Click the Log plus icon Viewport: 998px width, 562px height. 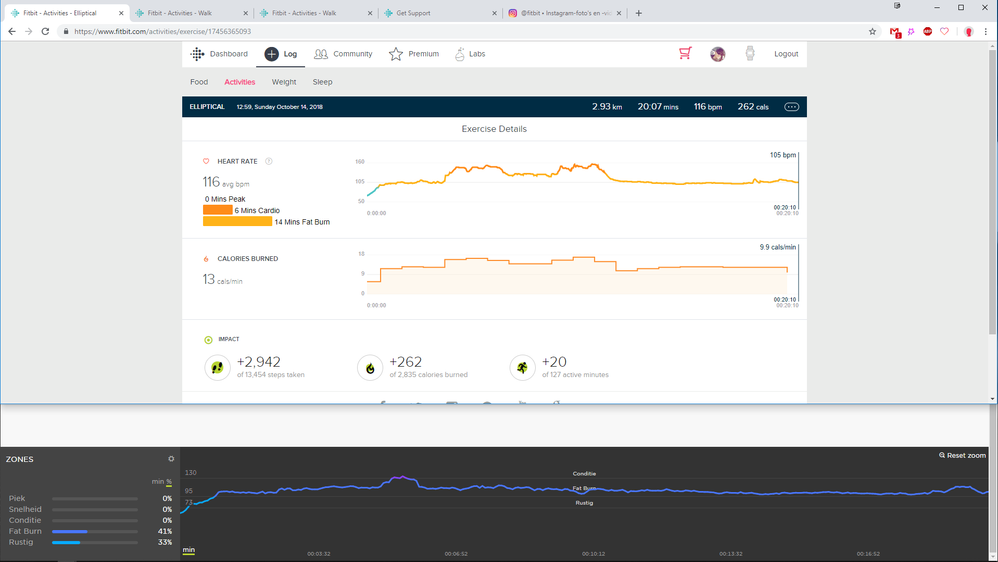tap(271, 54)
